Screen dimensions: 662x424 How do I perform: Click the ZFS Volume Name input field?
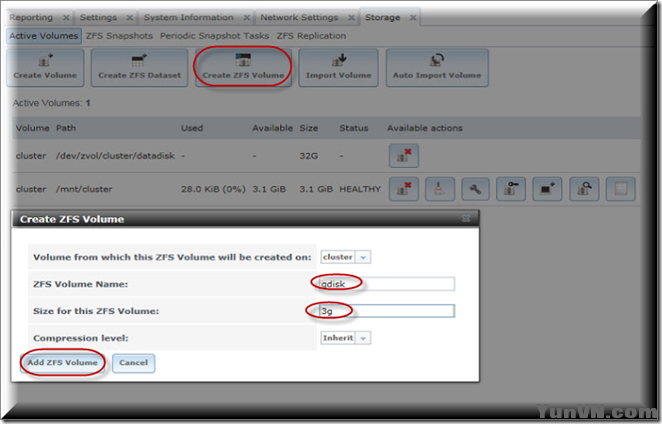[x=387, y=284]
